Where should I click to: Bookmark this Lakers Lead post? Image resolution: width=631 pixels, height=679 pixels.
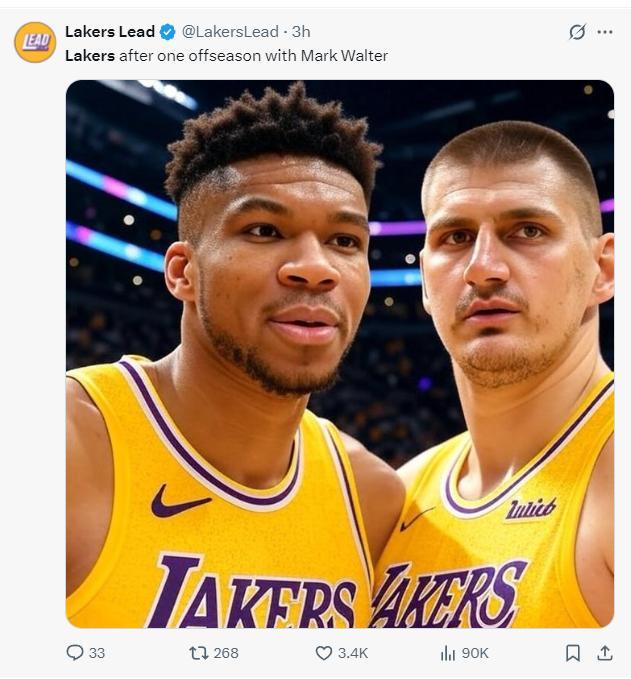pos(572,653)
